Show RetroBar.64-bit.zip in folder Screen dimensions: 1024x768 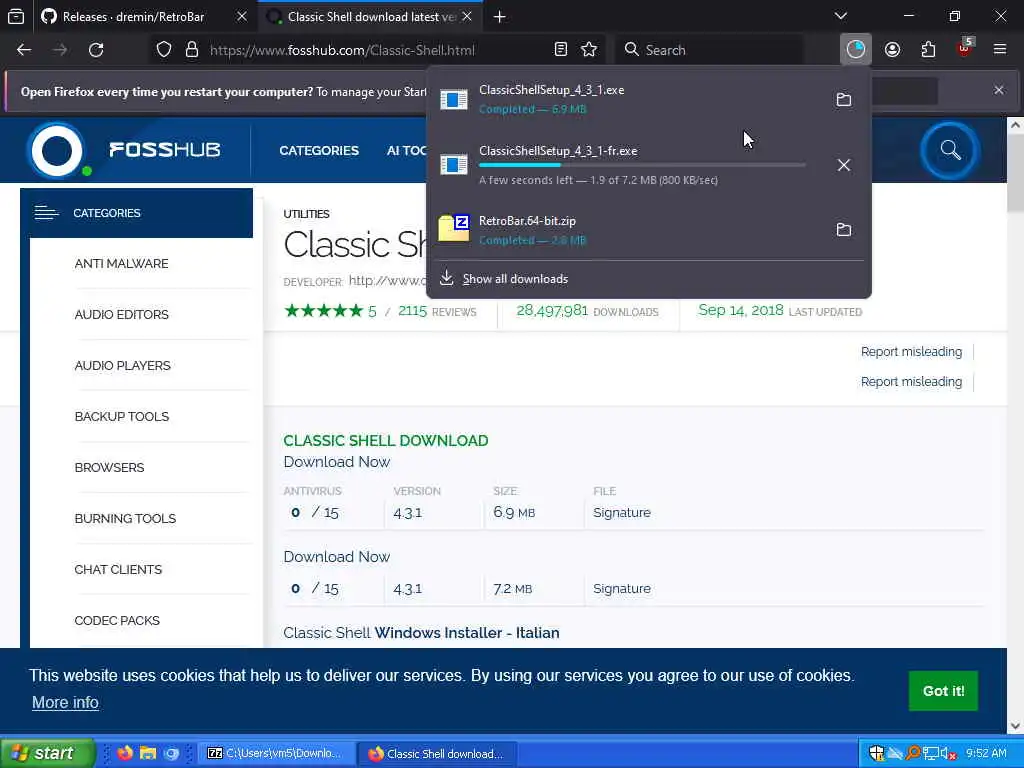[x=844, y=230]
